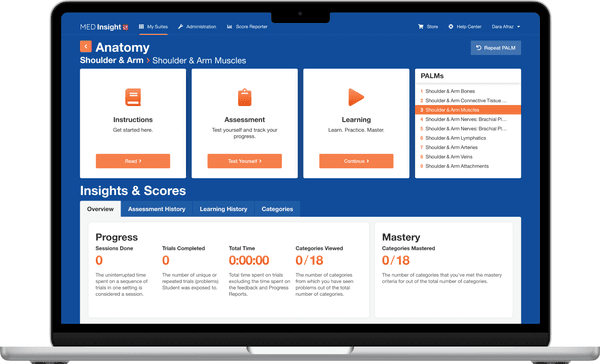The width and height of the screenshot is (600, 364).
Task: Click the Sessions Done value 0
Action: tap(99, 260)
